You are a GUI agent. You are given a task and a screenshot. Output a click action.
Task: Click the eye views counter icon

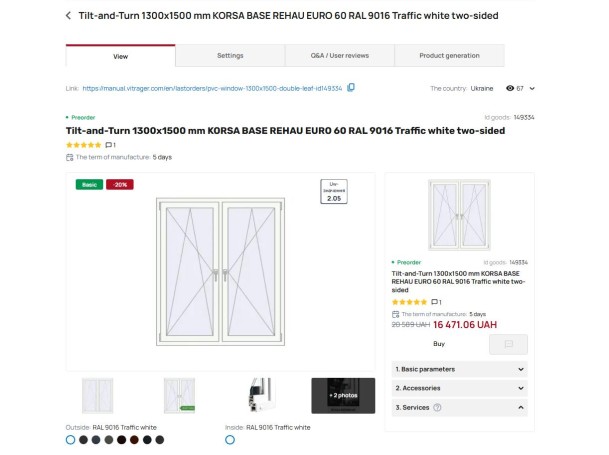(x=510, y=88)
